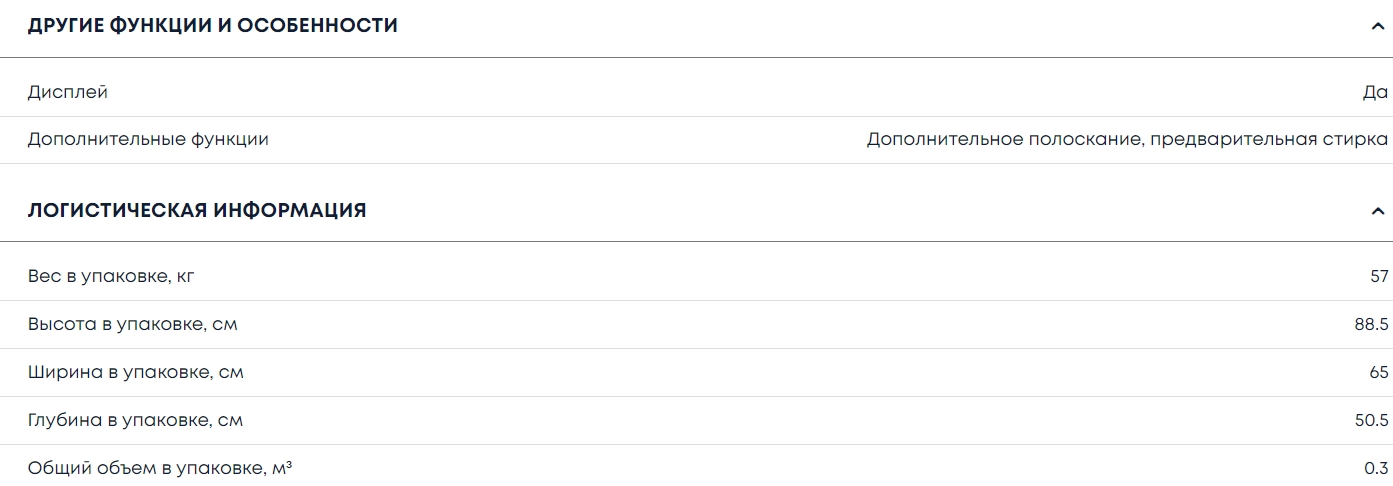Screen dimensions: 1393x486
Task: Select the Дополнительные функции label
Action: pyautogui.click(x=148, y=140)
